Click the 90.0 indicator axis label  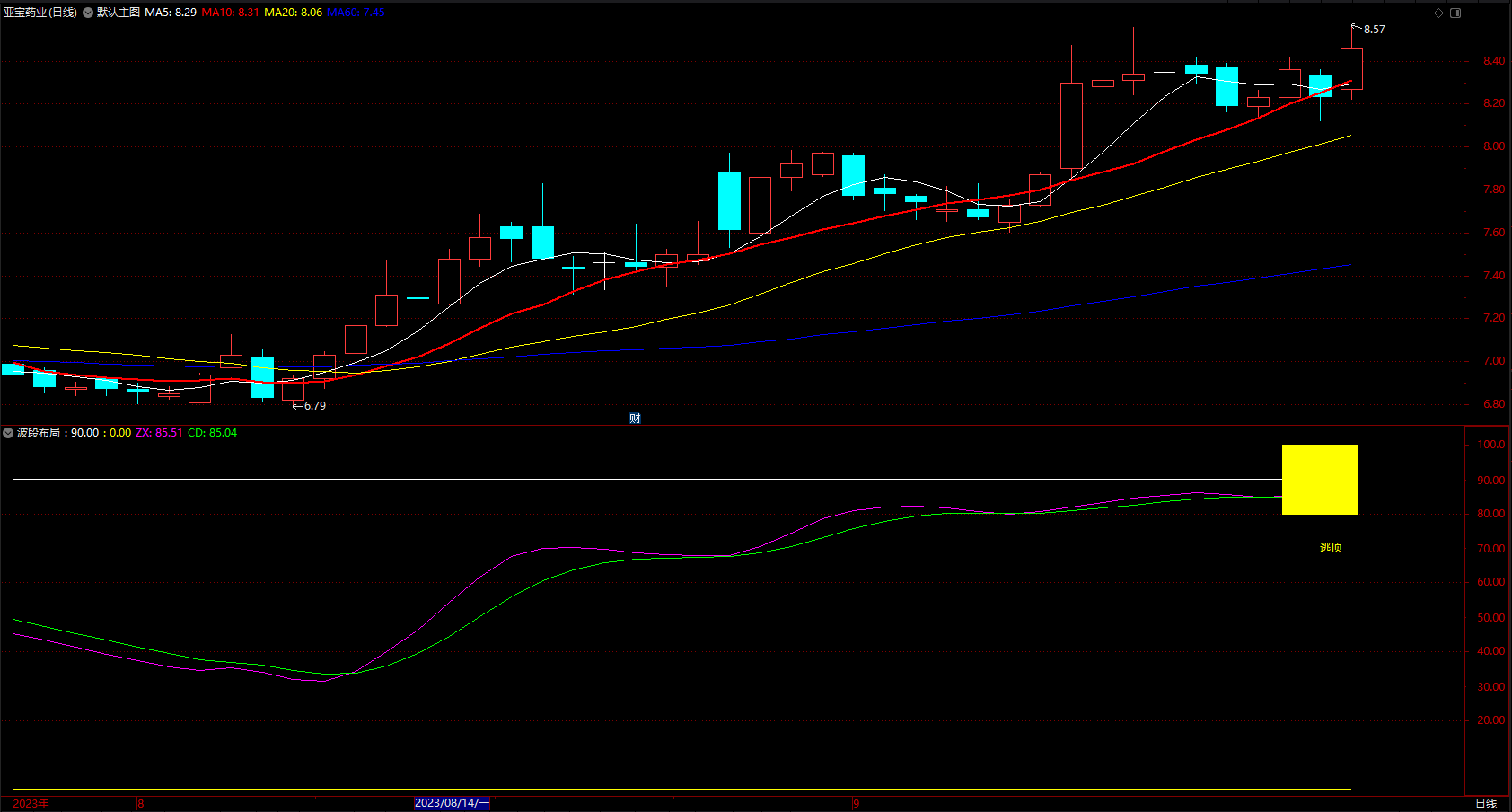(x=1491, y=481)
